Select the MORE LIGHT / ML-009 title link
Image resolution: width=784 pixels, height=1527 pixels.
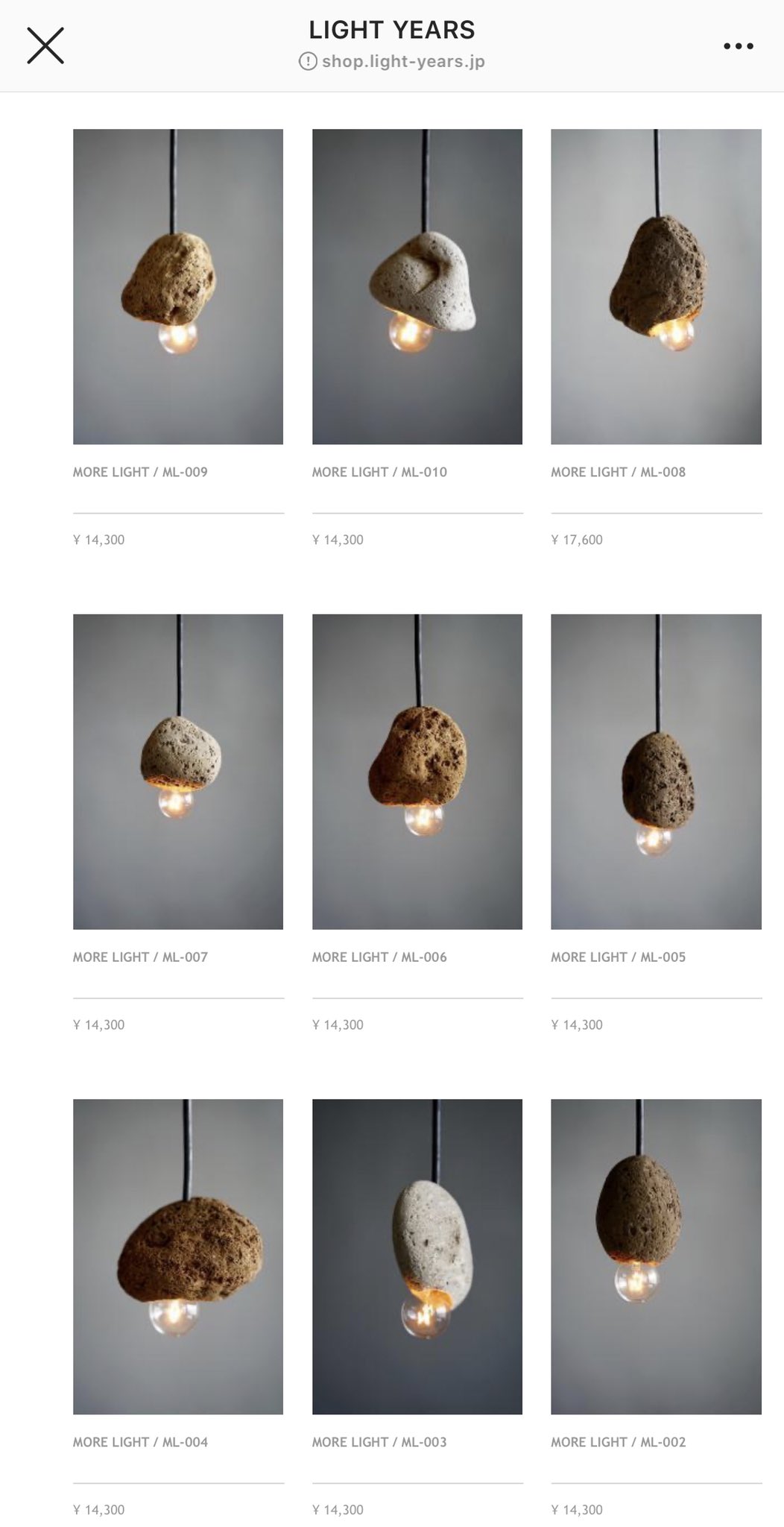click(140, 472)
